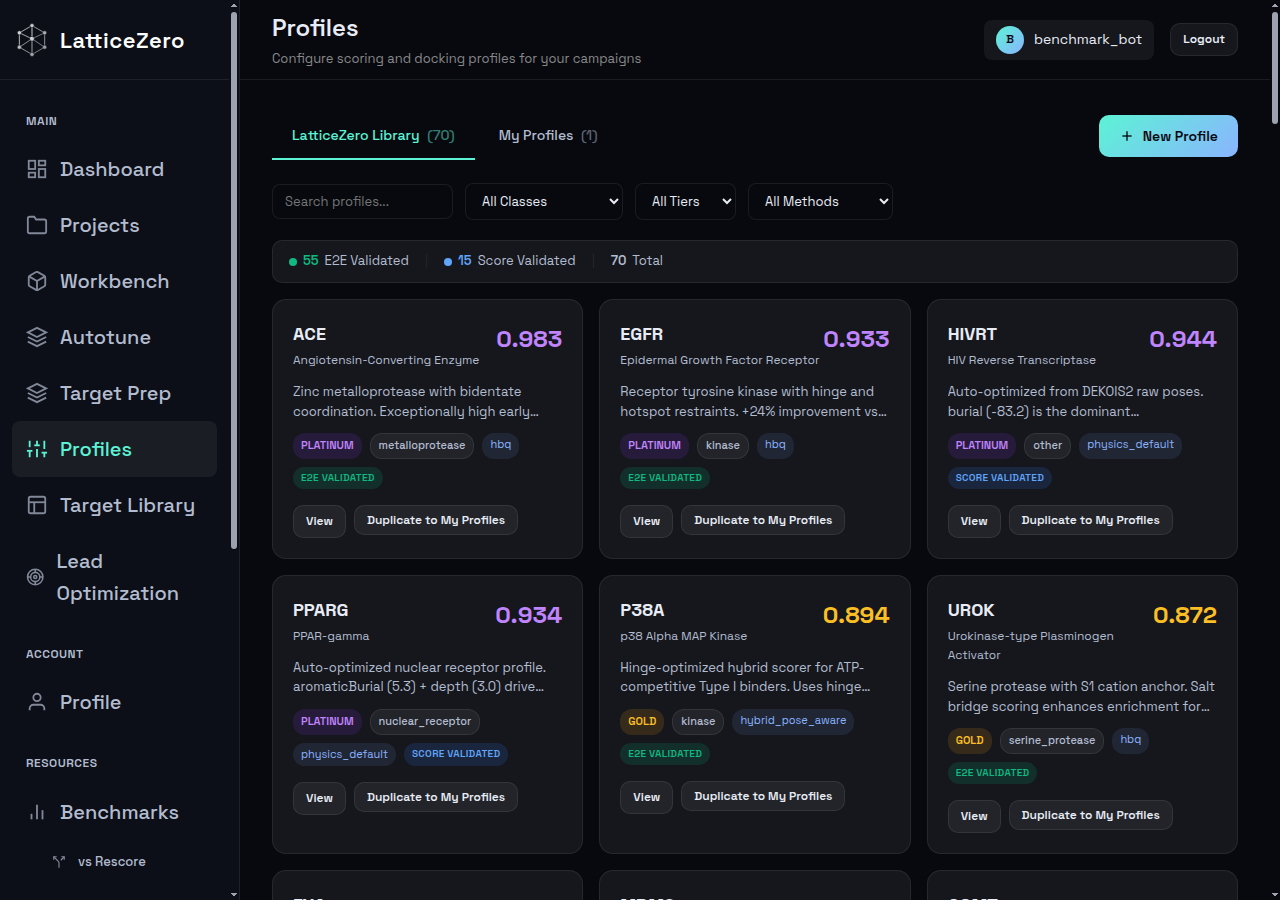Click the LatticeZero logo icon
The width and height of the screenshot is (1280, 900).
(32, 40)
